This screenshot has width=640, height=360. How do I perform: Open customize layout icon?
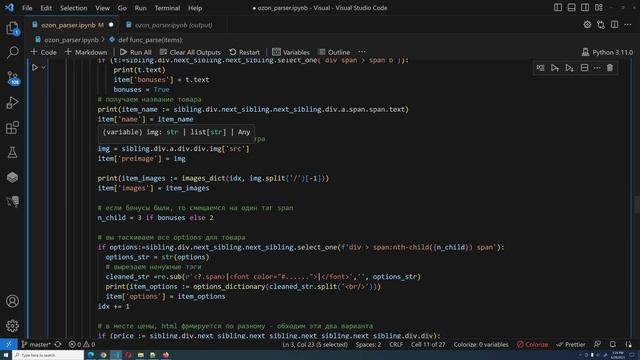[599, 8]
